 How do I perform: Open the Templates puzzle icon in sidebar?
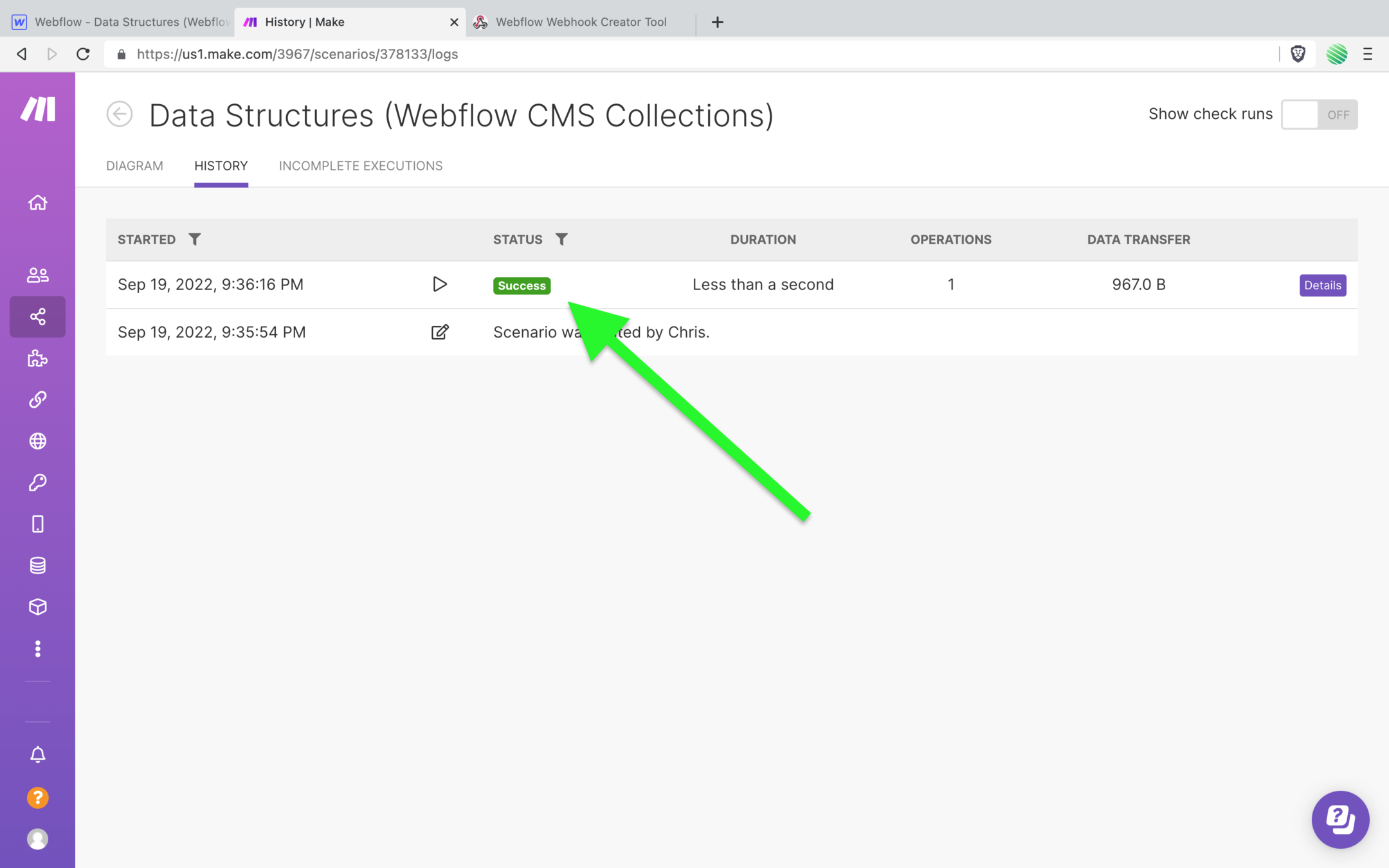point(38,358)
